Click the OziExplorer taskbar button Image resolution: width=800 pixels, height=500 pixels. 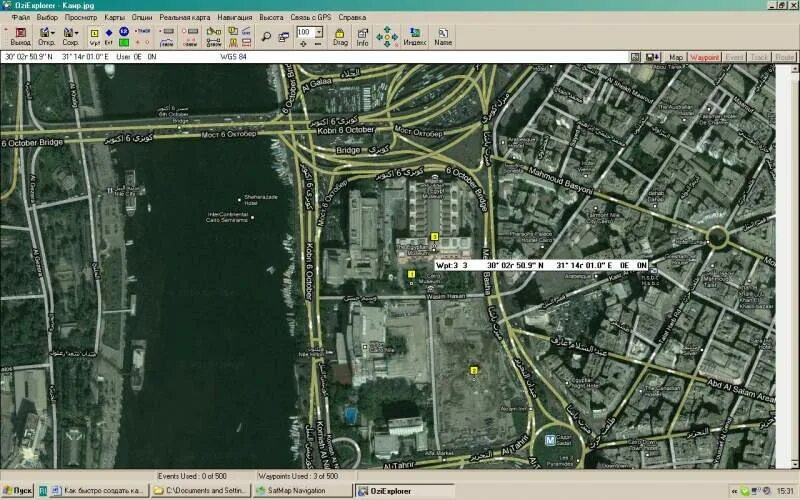click(x=405, y=491)
